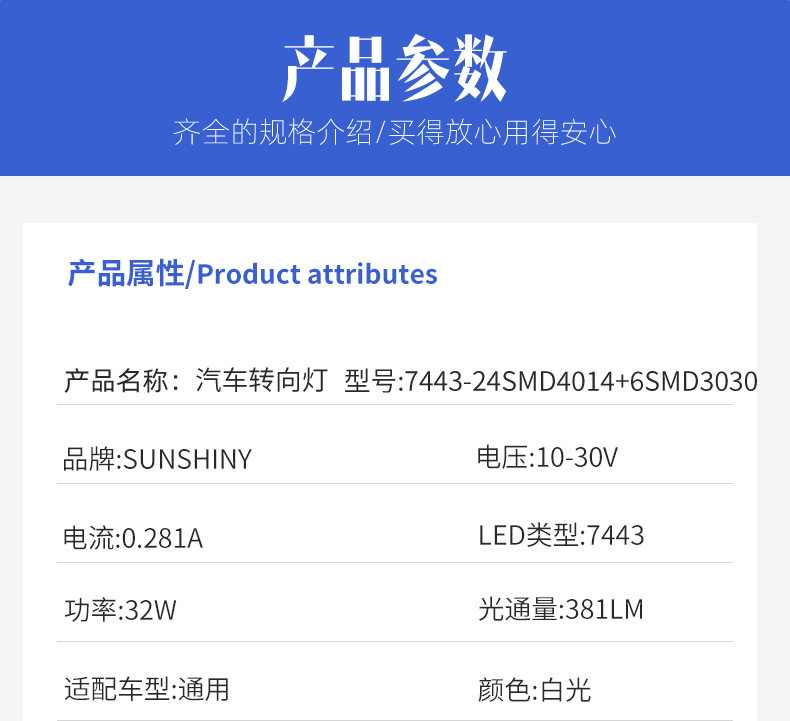Click the current 0.281A value
Viewport: 790px width, 721px height.
pyautogui.click(x=162, y=538)
